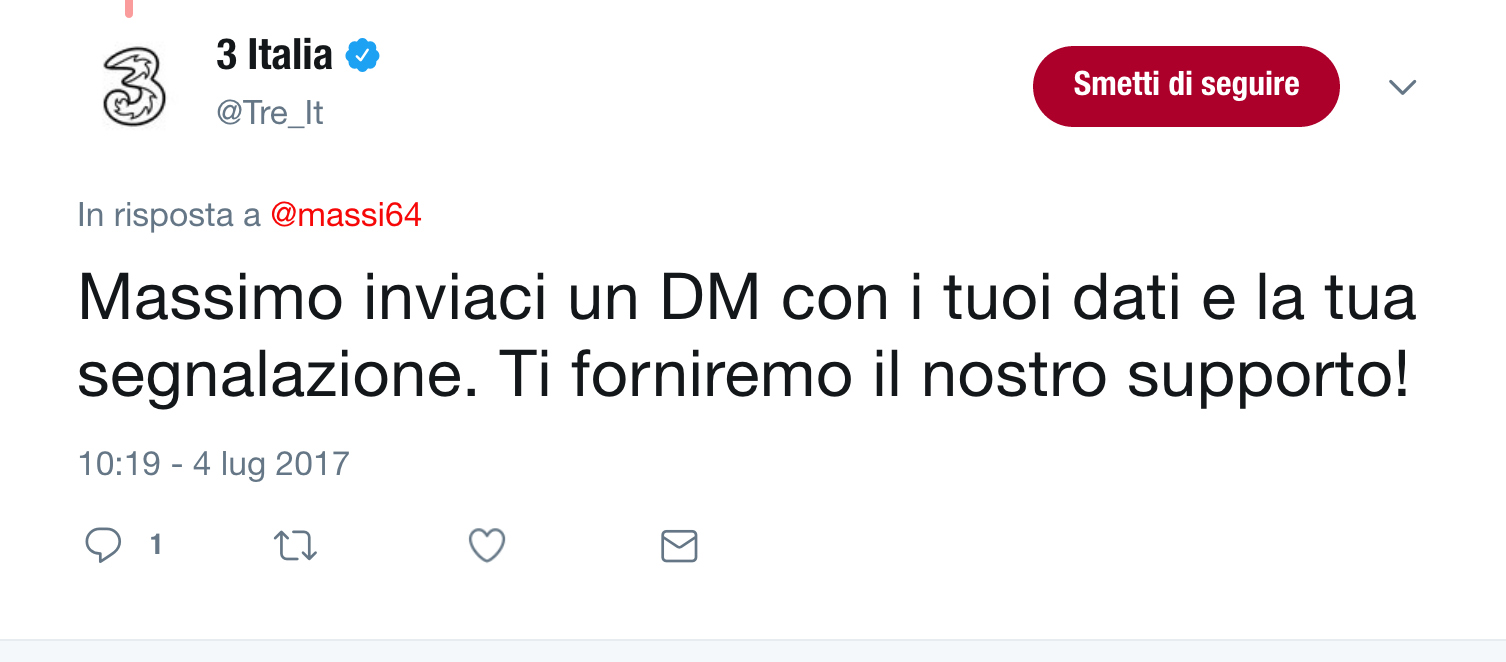Viewport: 1506px width, 662px height.
Task: Click the @Tre_It handle
Action: point(269,113)
